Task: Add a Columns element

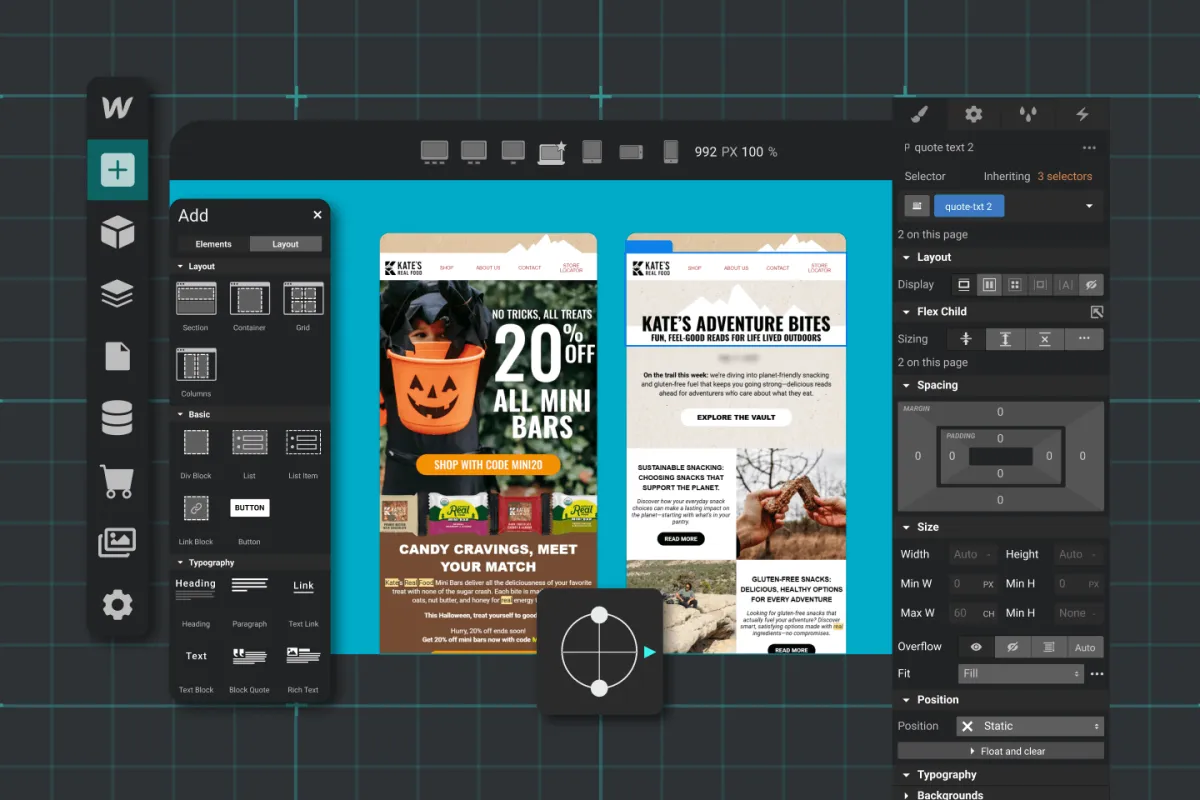Action: pyautogui.click(x=196, y=364)
